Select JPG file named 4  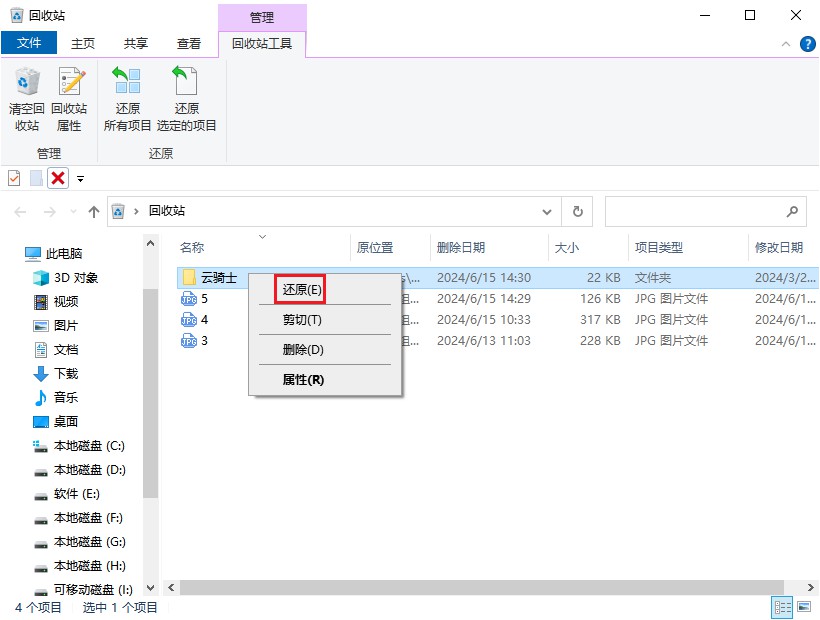tap(204, 319)
